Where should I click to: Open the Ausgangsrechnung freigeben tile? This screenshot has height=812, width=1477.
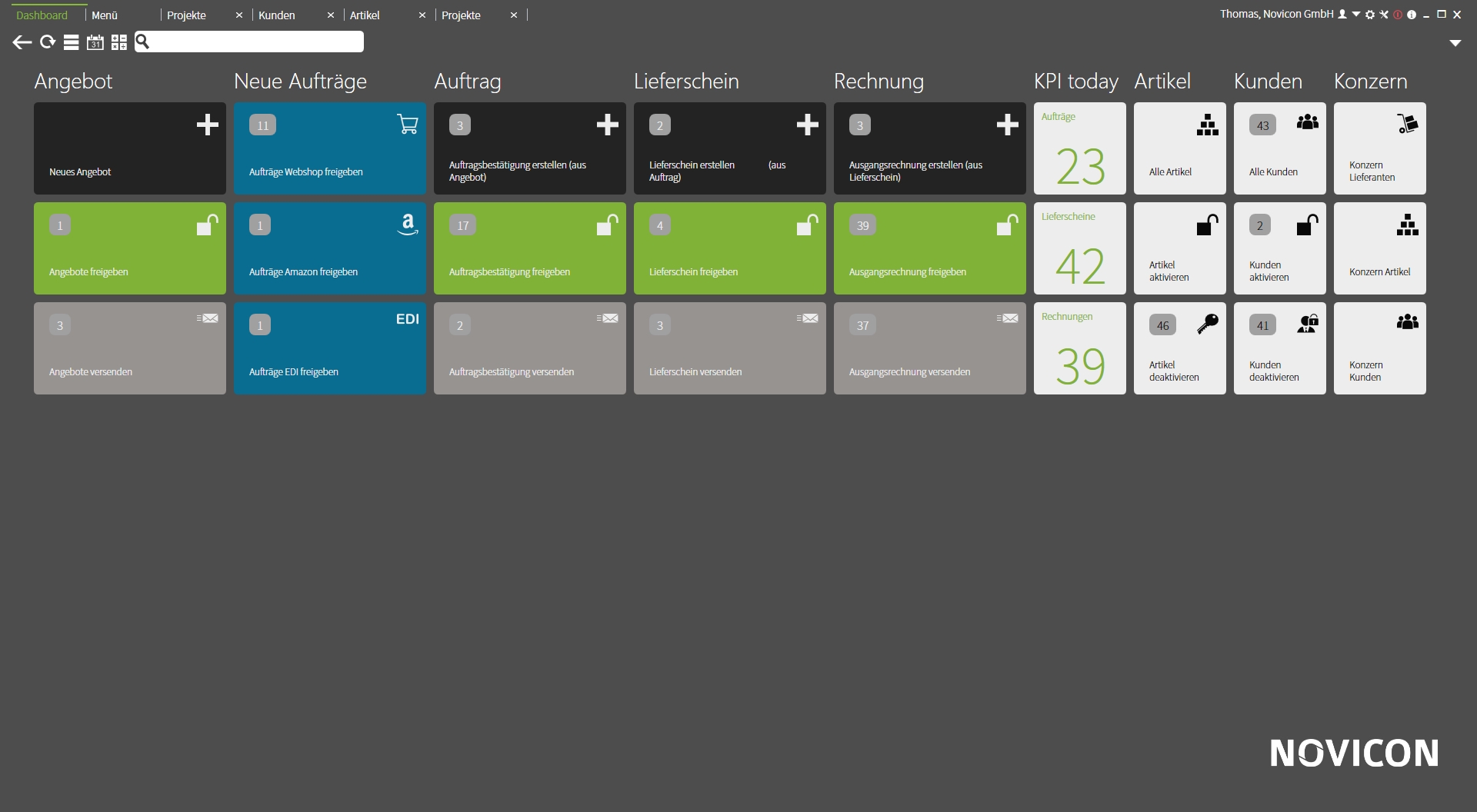(x=930, y=248)
